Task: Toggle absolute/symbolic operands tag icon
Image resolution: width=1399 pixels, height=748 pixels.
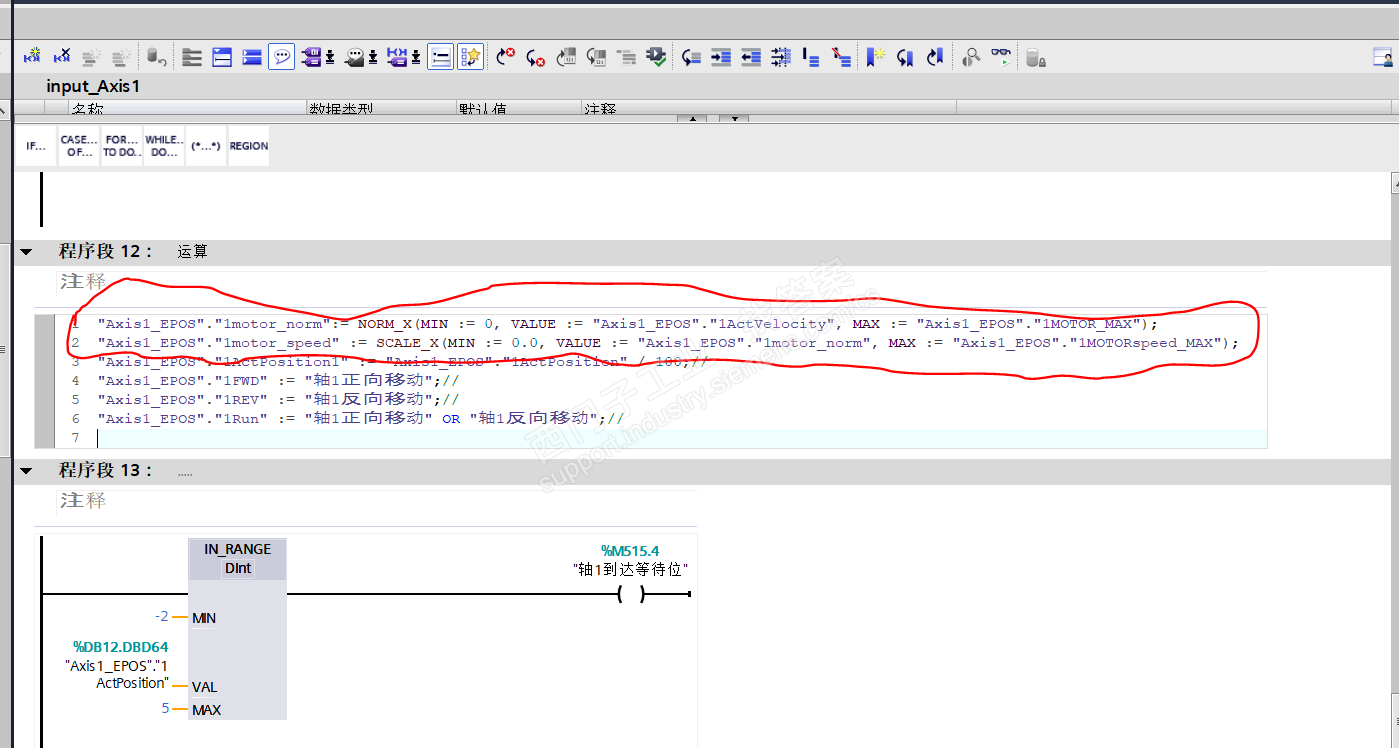Action: 311,57
